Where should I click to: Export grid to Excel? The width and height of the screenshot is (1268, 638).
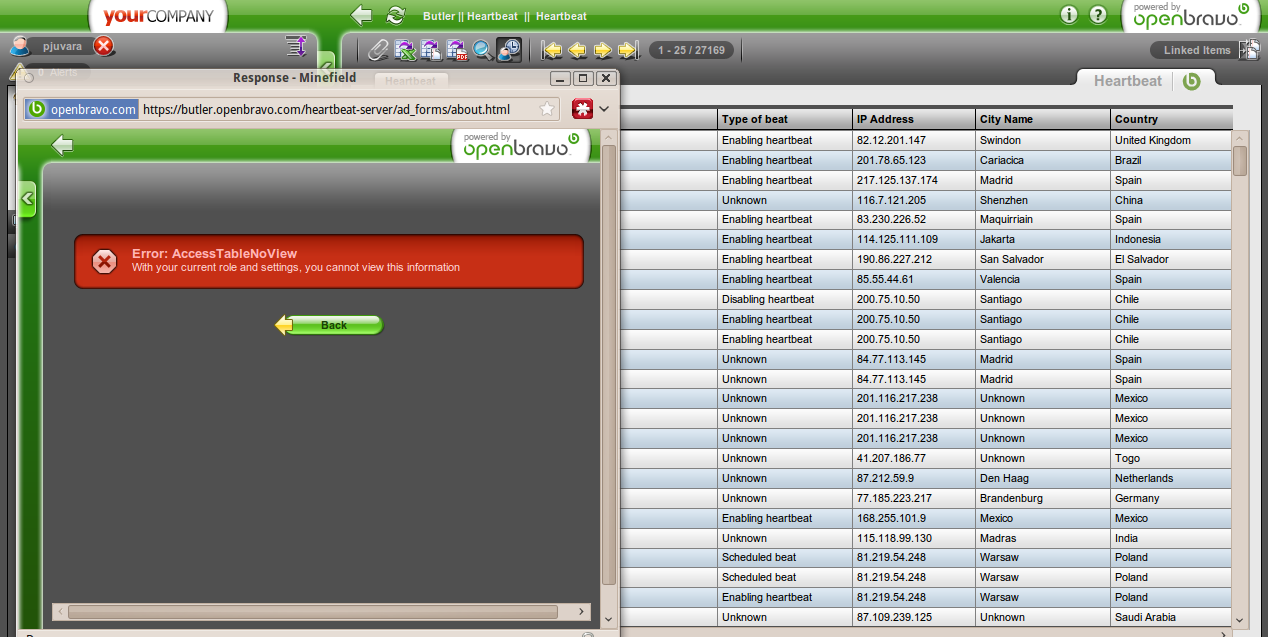[x=405, y=49]
